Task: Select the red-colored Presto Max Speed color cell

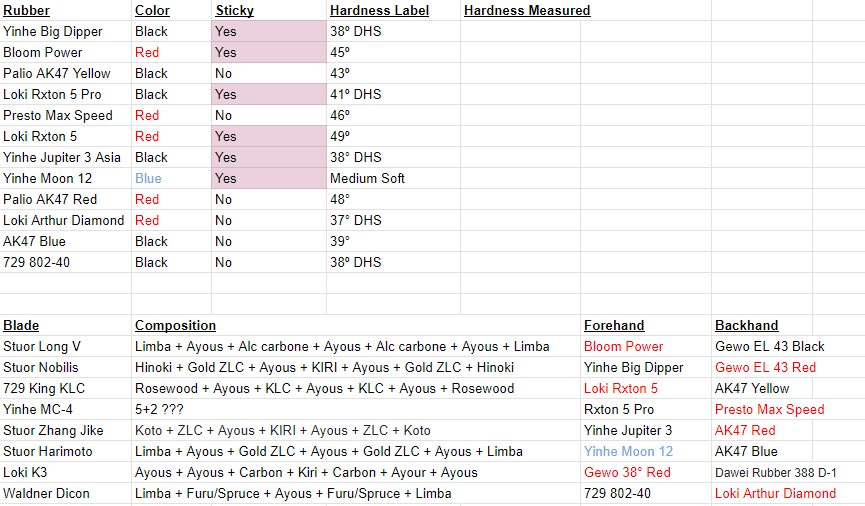Action: tap(172, 115)
